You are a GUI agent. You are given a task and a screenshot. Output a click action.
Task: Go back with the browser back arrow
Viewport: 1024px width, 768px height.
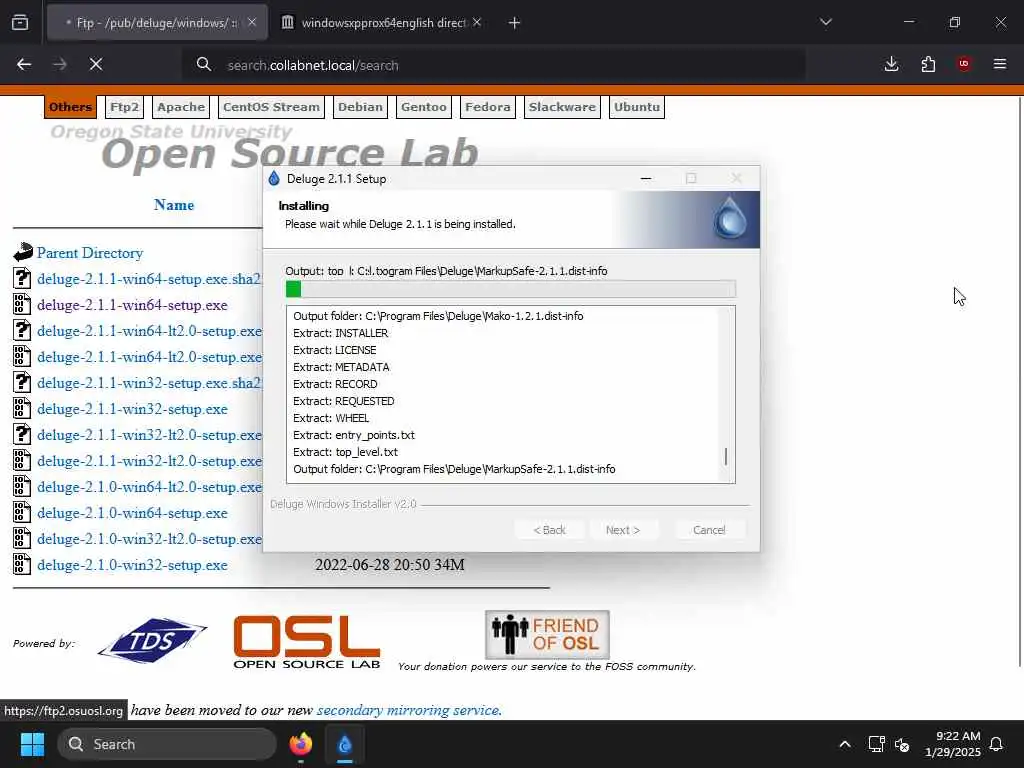24,64
